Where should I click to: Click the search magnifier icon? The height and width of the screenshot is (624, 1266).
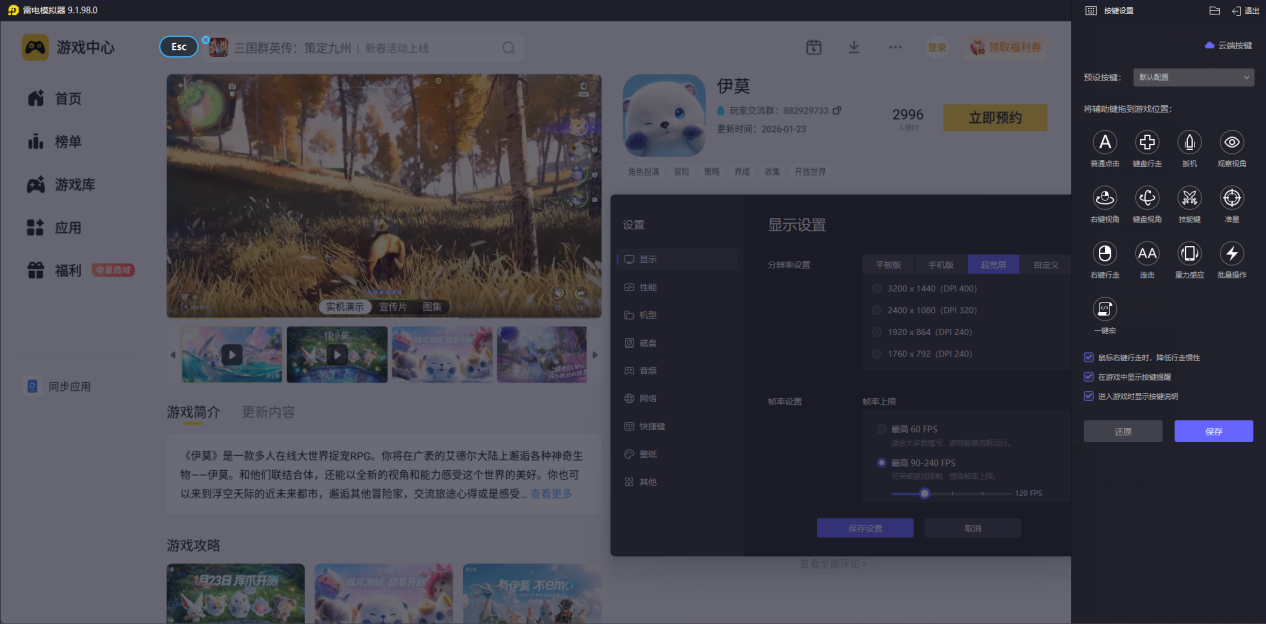click(x=509, y=48)
